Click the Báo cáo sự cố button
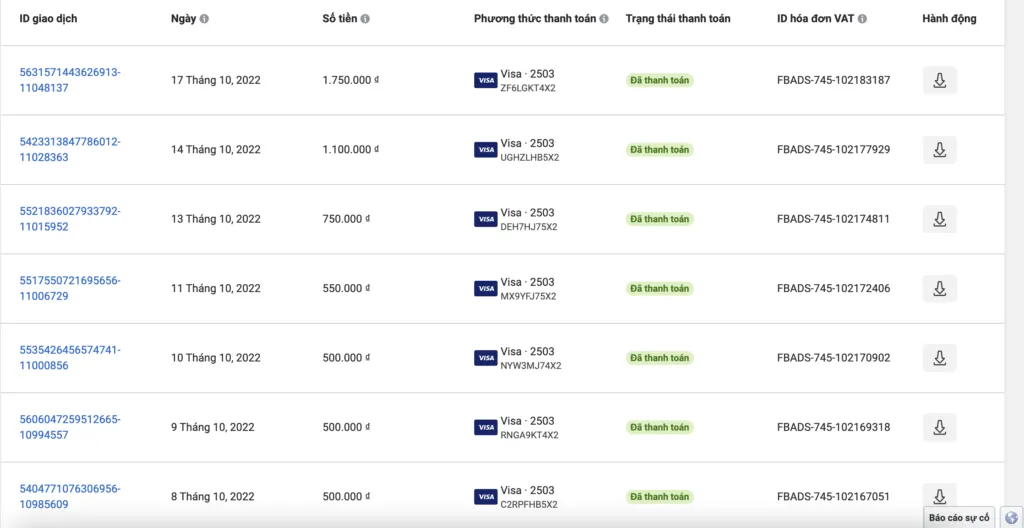This screenshot has height=528, width=1024. coord(959,518)
